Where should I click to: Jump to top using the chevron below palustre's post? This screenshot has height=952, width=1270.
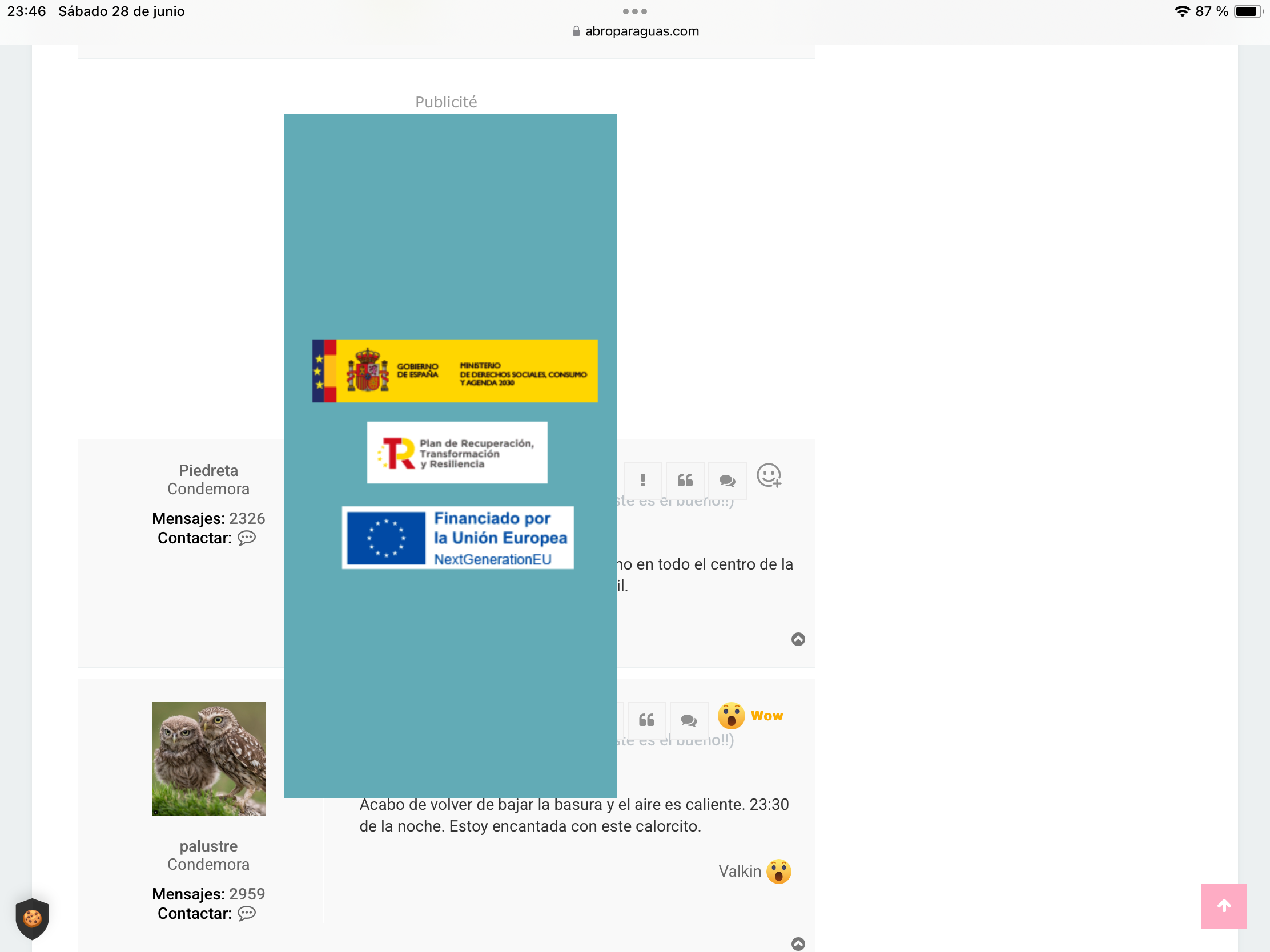click(x=798, y=943)
